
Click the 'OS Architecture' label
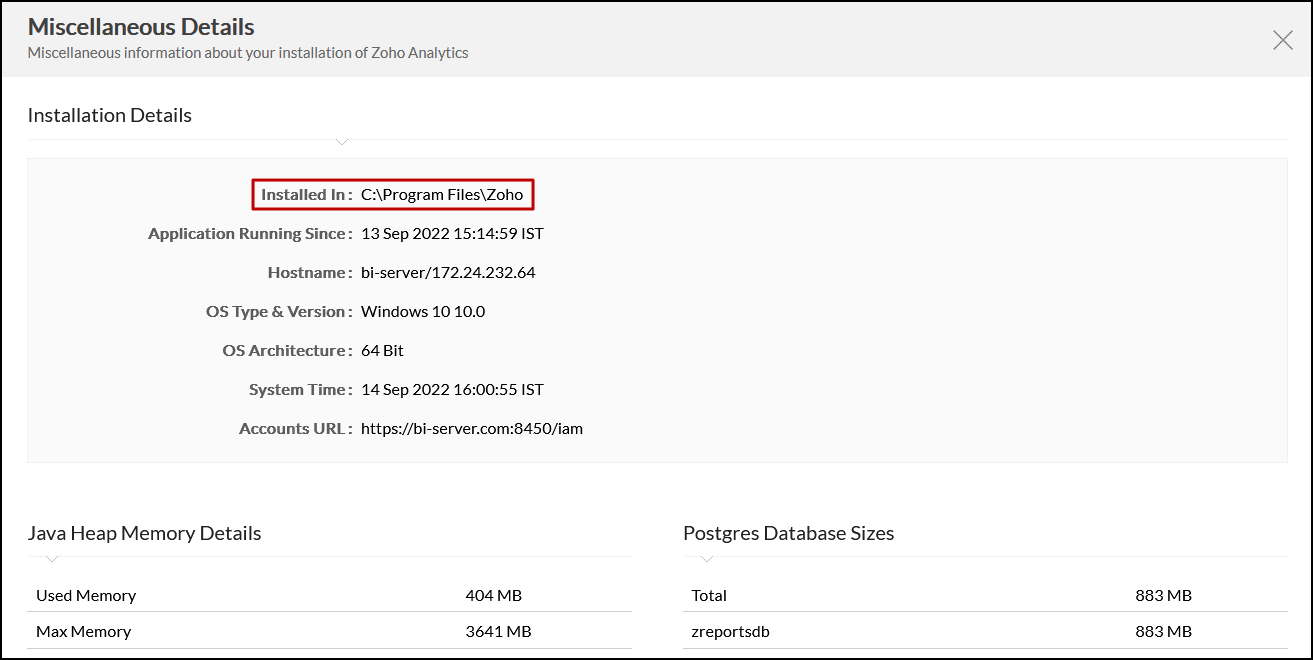pyautogui.click(x=287, y=350)
